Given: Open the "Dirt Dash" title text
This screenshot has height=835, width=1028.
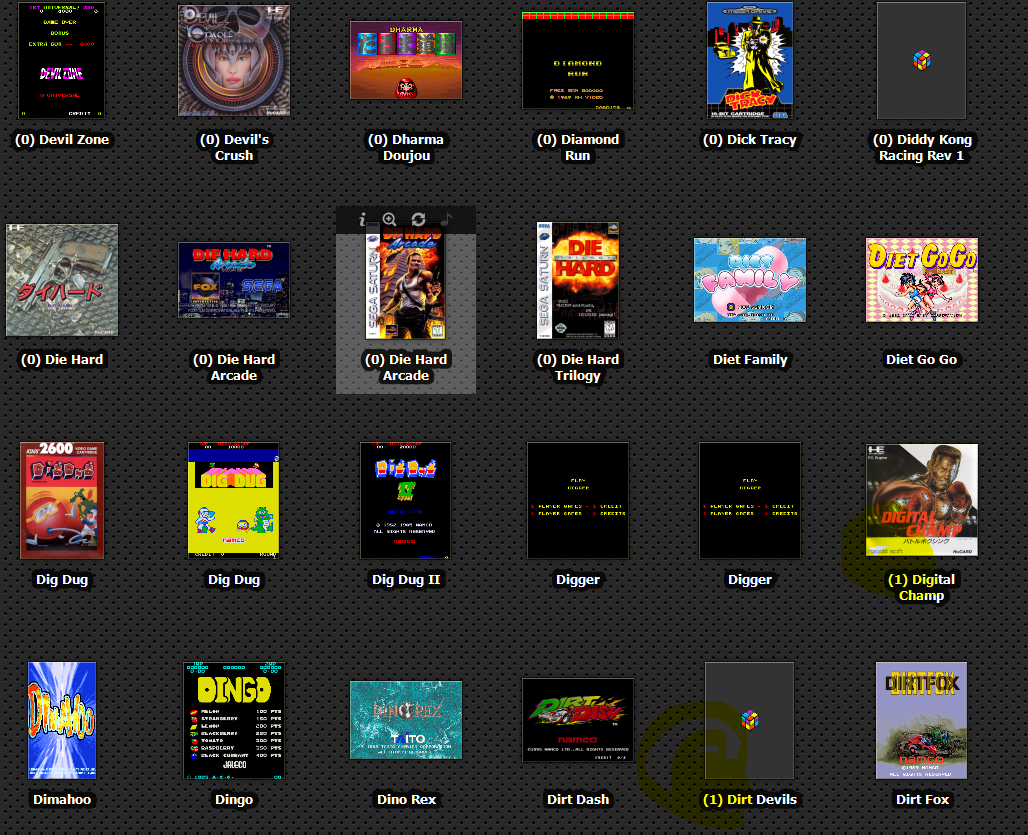Looking at the screenshot, I should [x=578, y=800].
